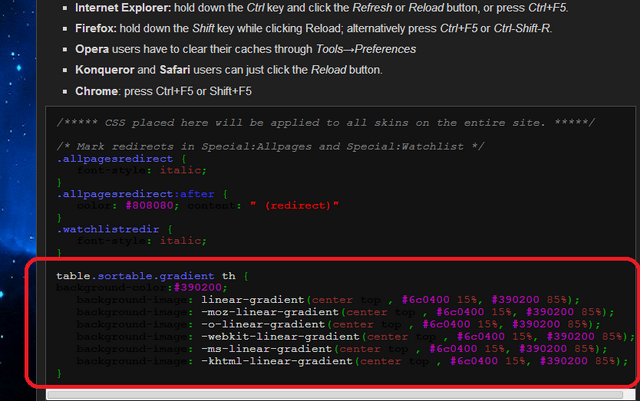Click the '-o-linear-gradient' line
Image resolution: width=640 pixels, height=401 pixels.
point(338,324)
